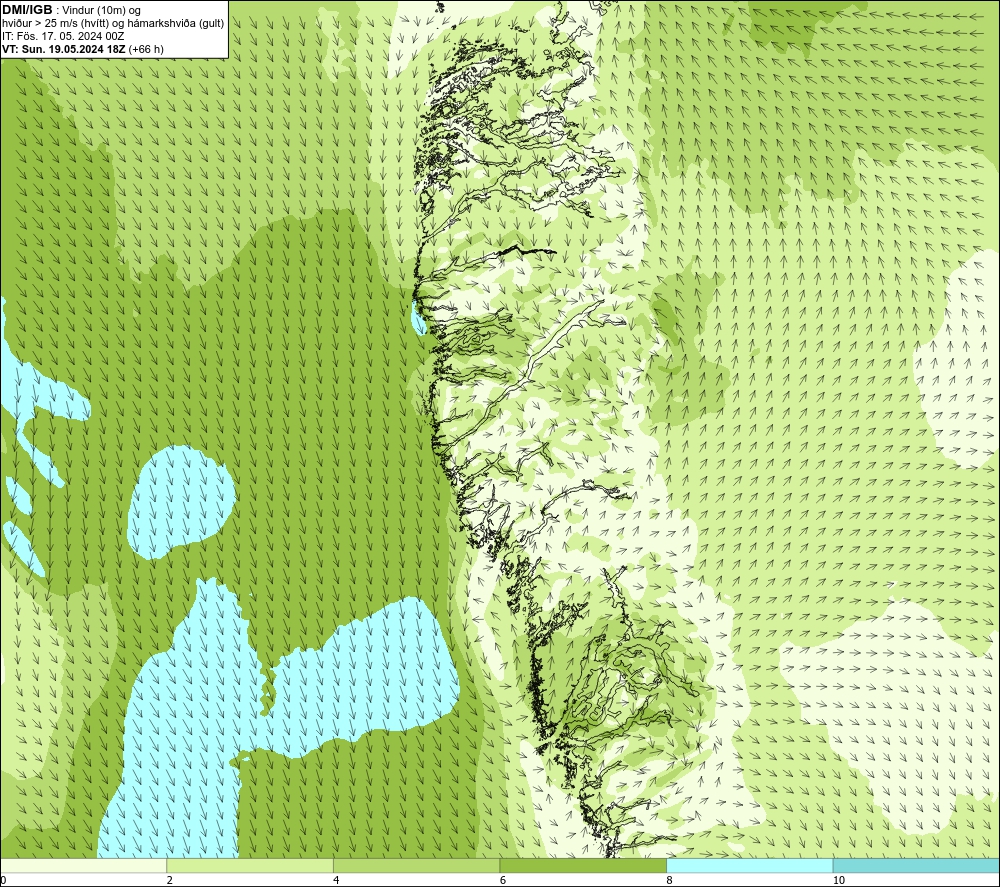Click the 0–2 palest color bar segment

click(x=84, y=866)
